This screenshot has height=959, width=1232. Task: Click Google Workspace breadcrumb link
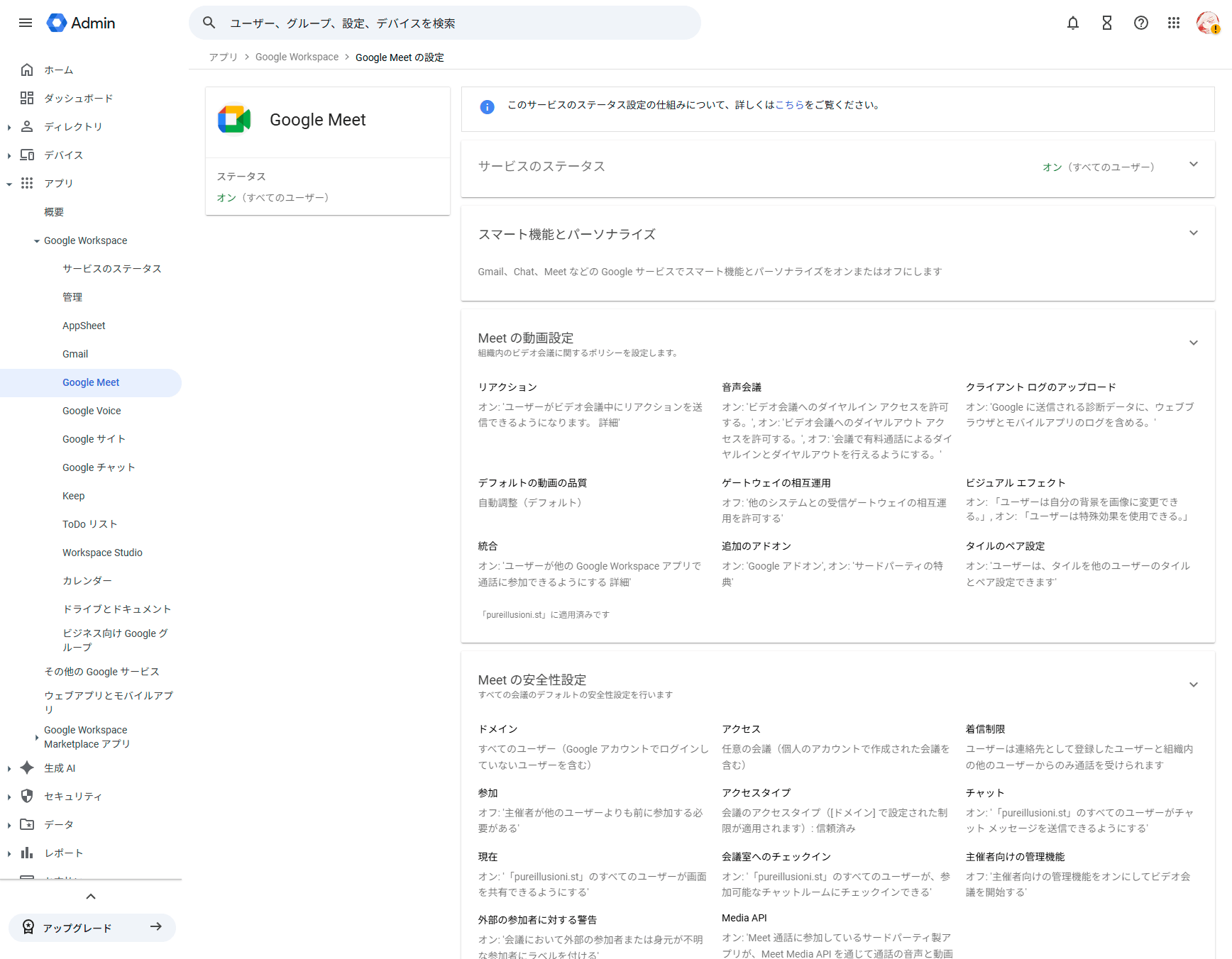297,57
